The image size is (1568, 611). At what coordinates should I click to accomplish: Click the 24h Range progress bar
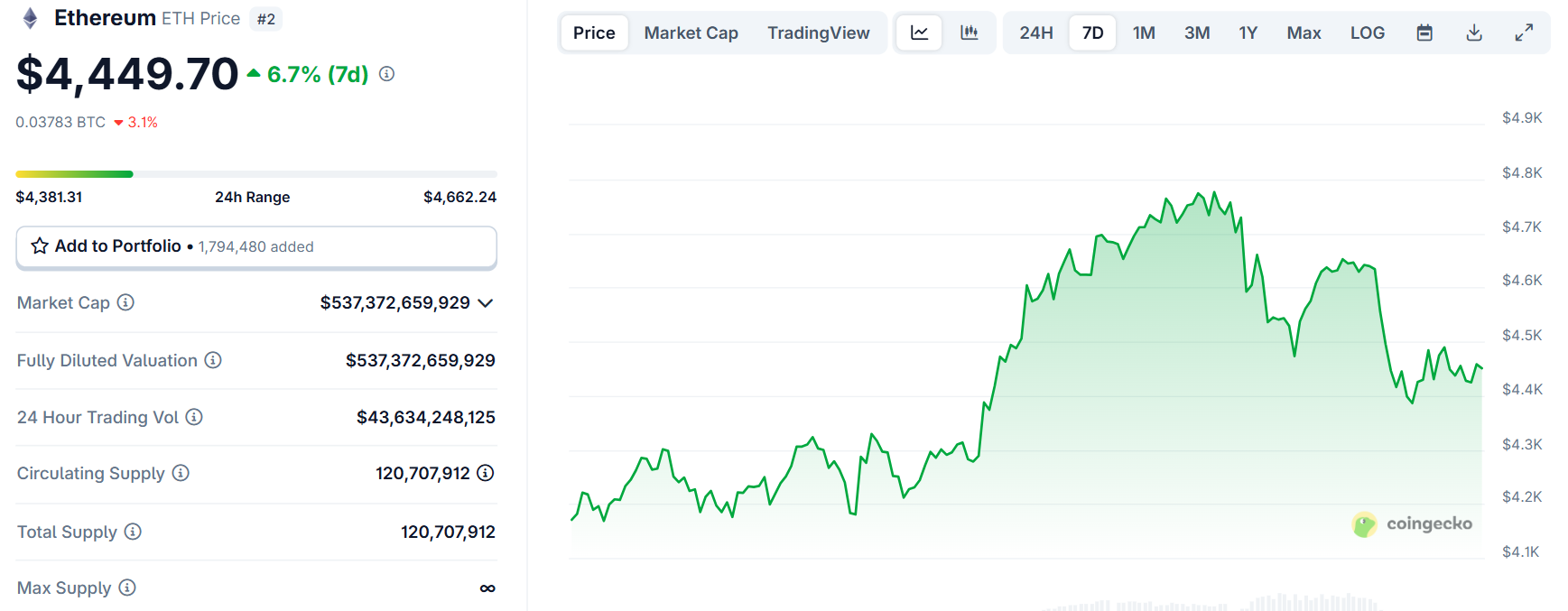pyautogui.click(x=256, y=174)
